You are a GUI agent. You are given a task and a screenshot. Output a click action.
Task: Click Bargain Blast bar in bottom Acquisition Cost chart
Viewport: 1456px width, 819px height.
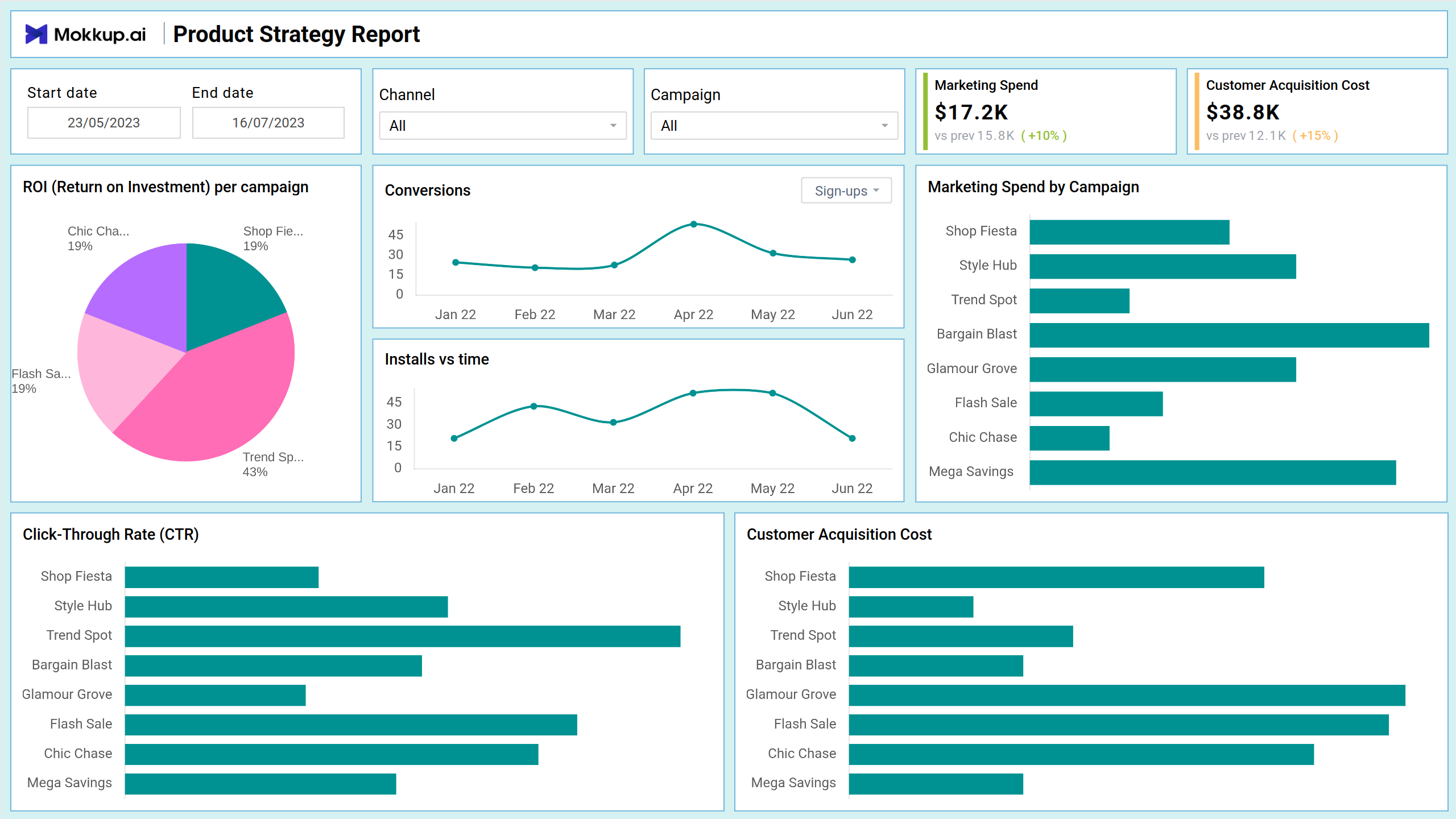(936, 665)
